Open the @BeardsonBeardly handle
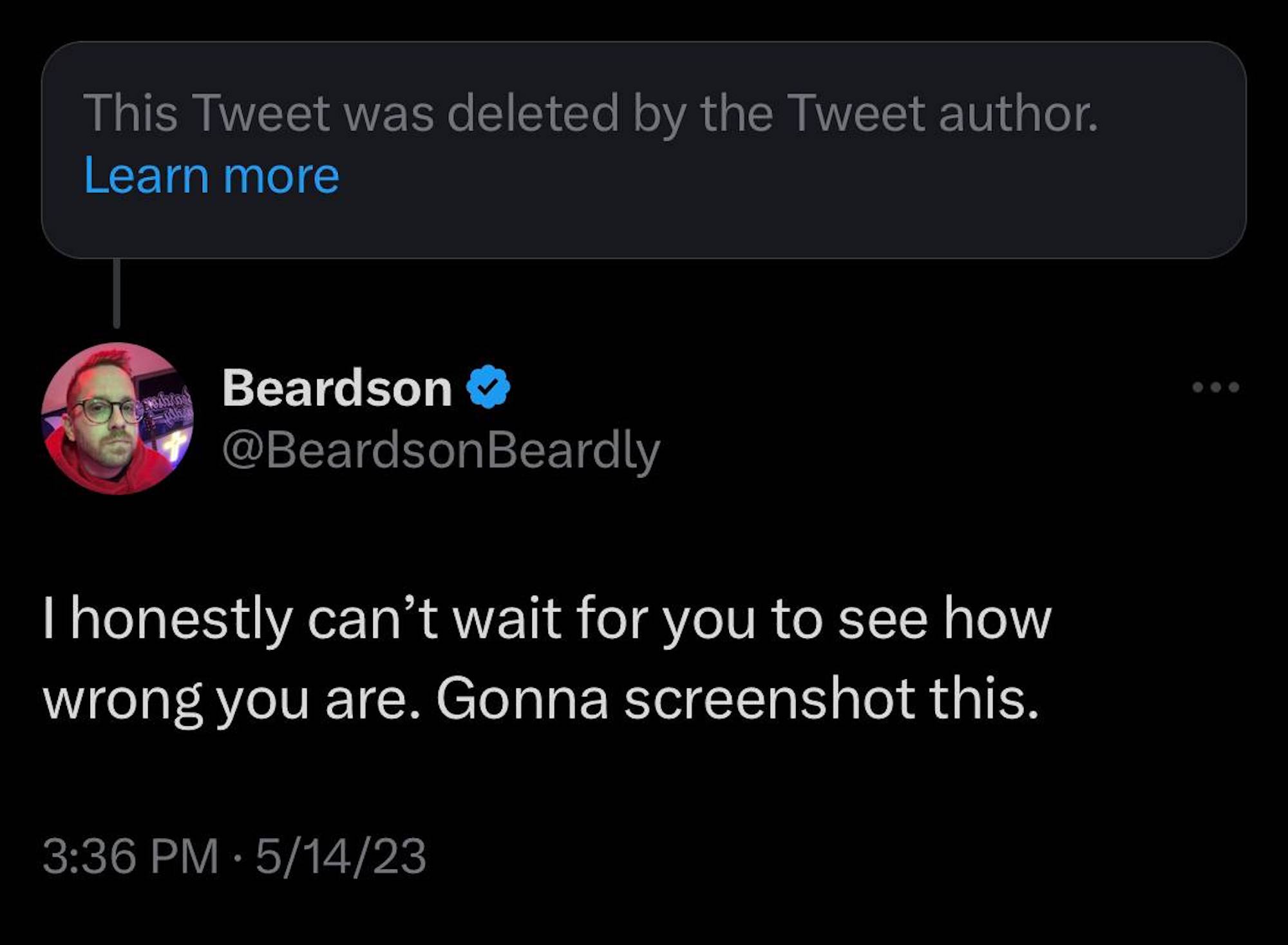The image size is (1288, 945). (441, 450)
